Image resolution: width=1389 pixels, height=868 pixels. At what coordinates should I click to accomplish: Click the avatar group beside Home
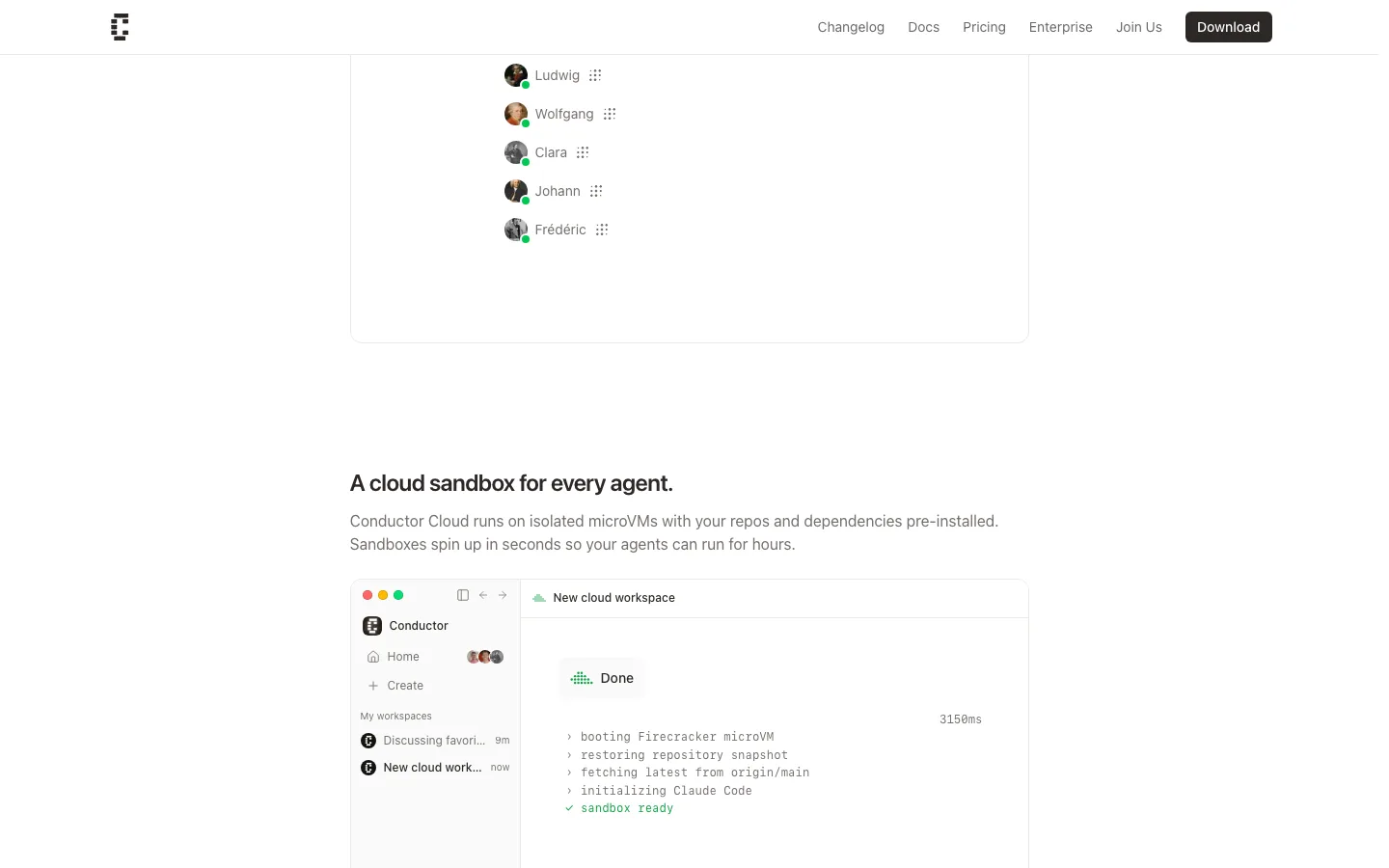click(x=485, y=657)
